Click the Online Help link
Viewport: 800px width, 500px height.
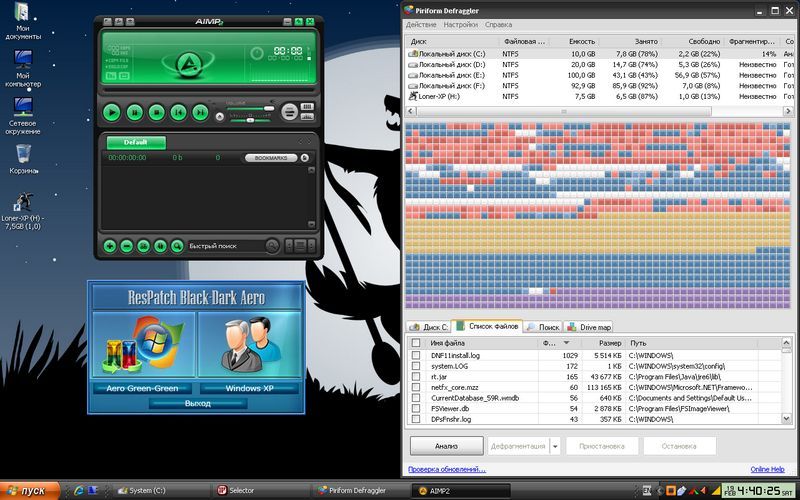coord(767,469)
